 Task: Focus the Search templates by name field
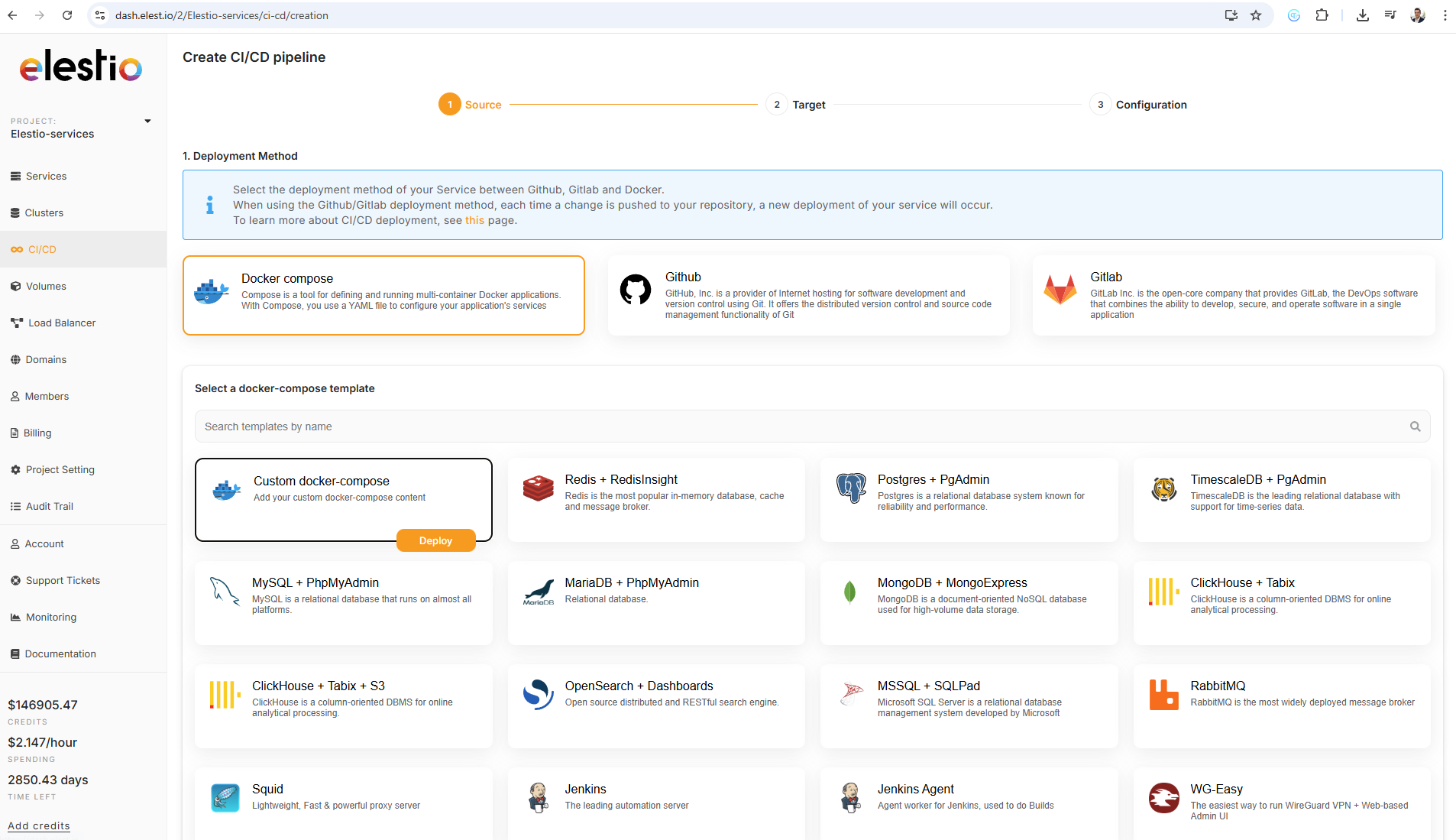coord(802,426)
